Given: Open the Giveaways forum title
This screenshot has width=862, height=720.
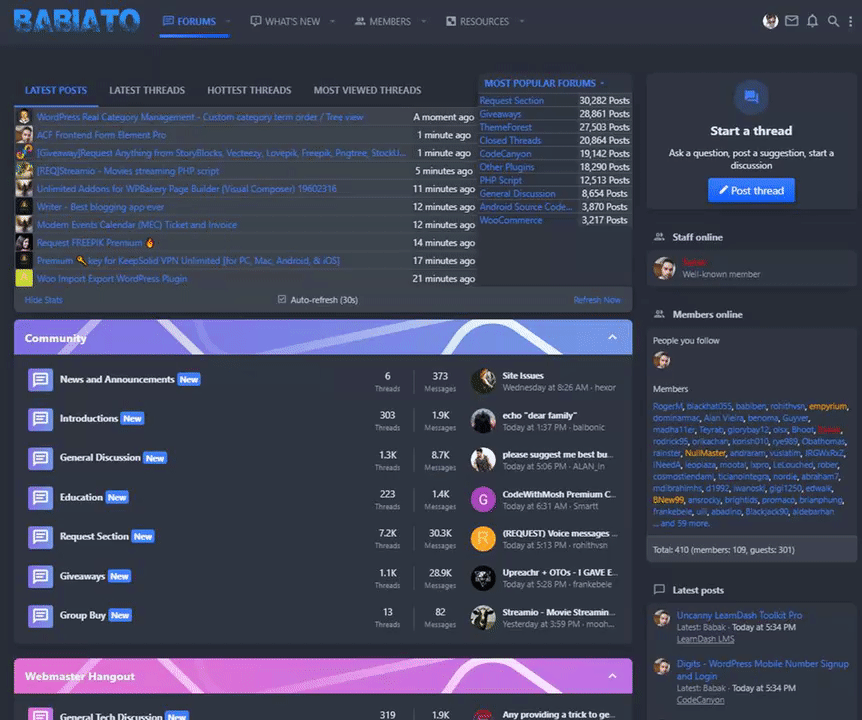Looking at the screenshot, I should (x=82, y=576).
